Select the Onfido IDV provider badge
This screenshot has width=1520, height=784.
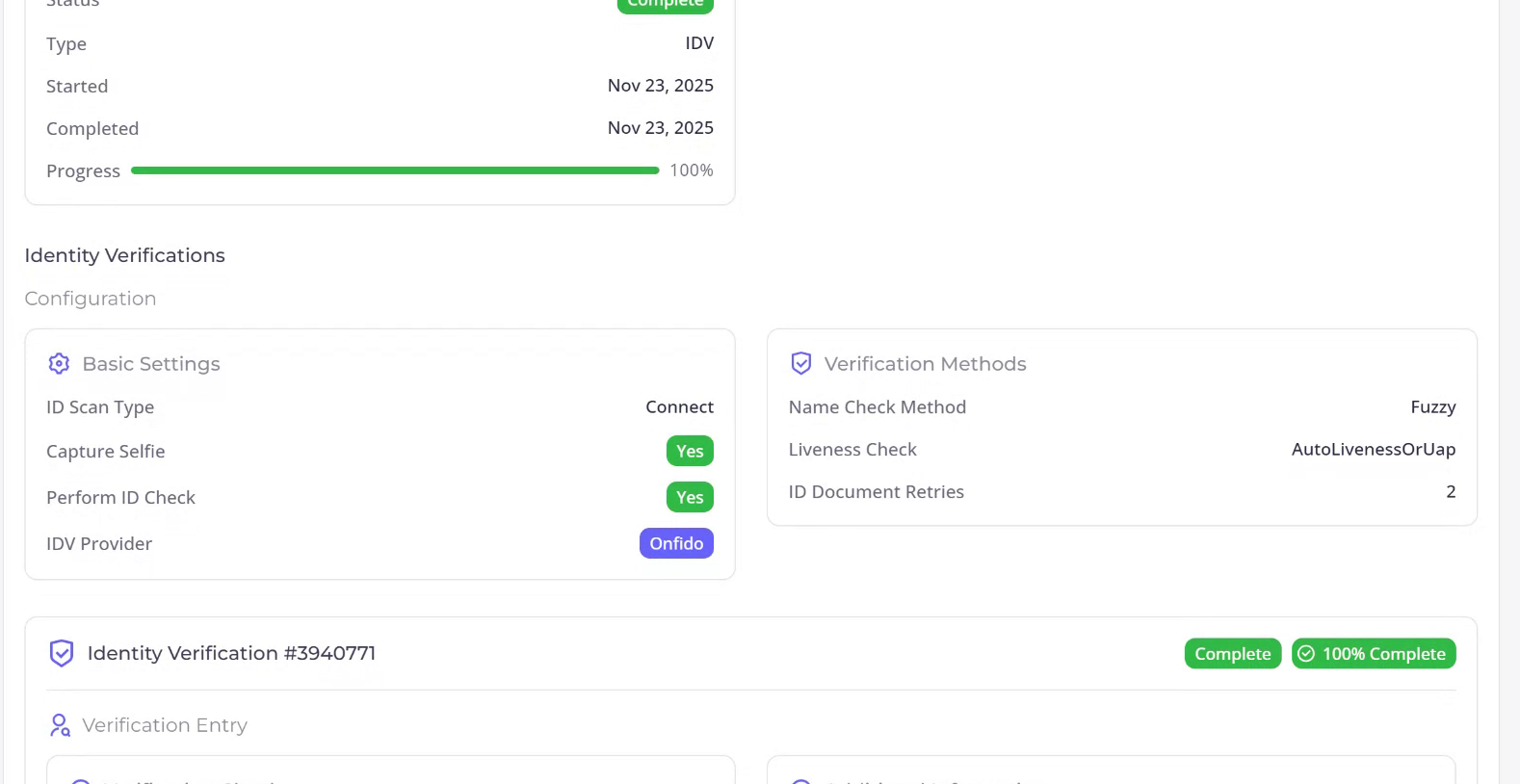[x=676, y=543]
